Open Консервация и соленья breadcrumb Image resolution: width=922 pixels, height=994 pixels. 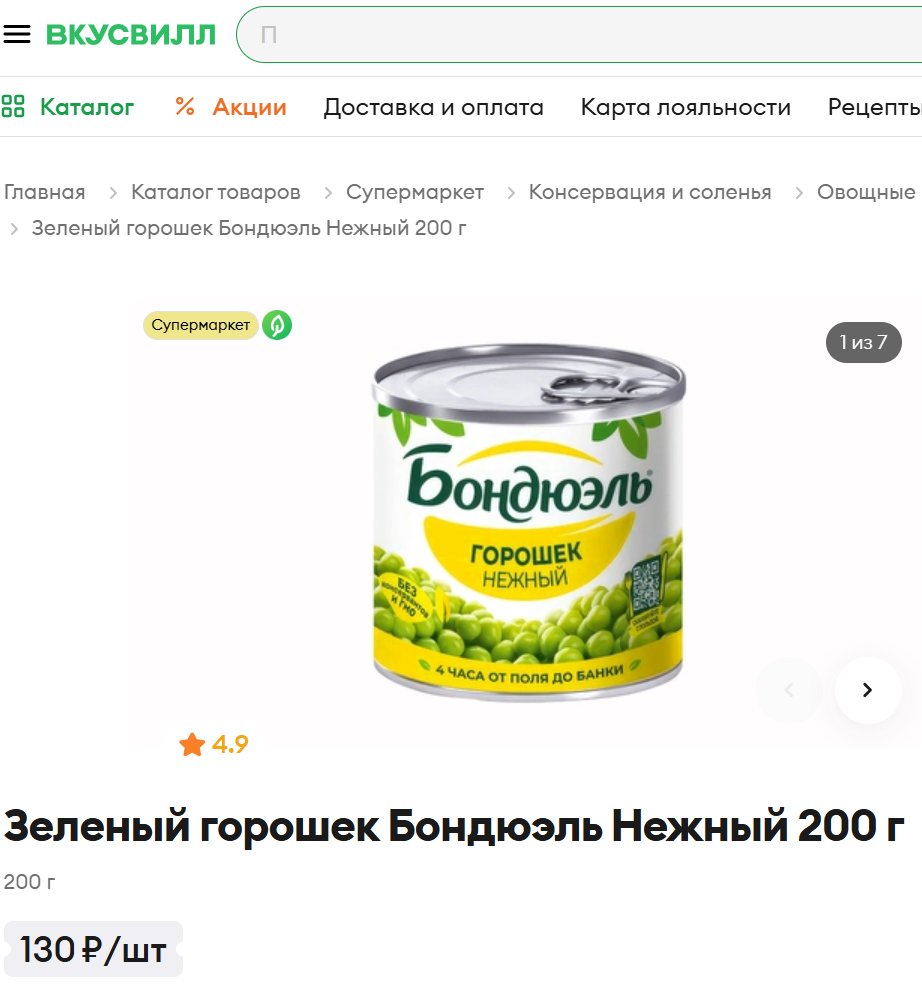650,192
